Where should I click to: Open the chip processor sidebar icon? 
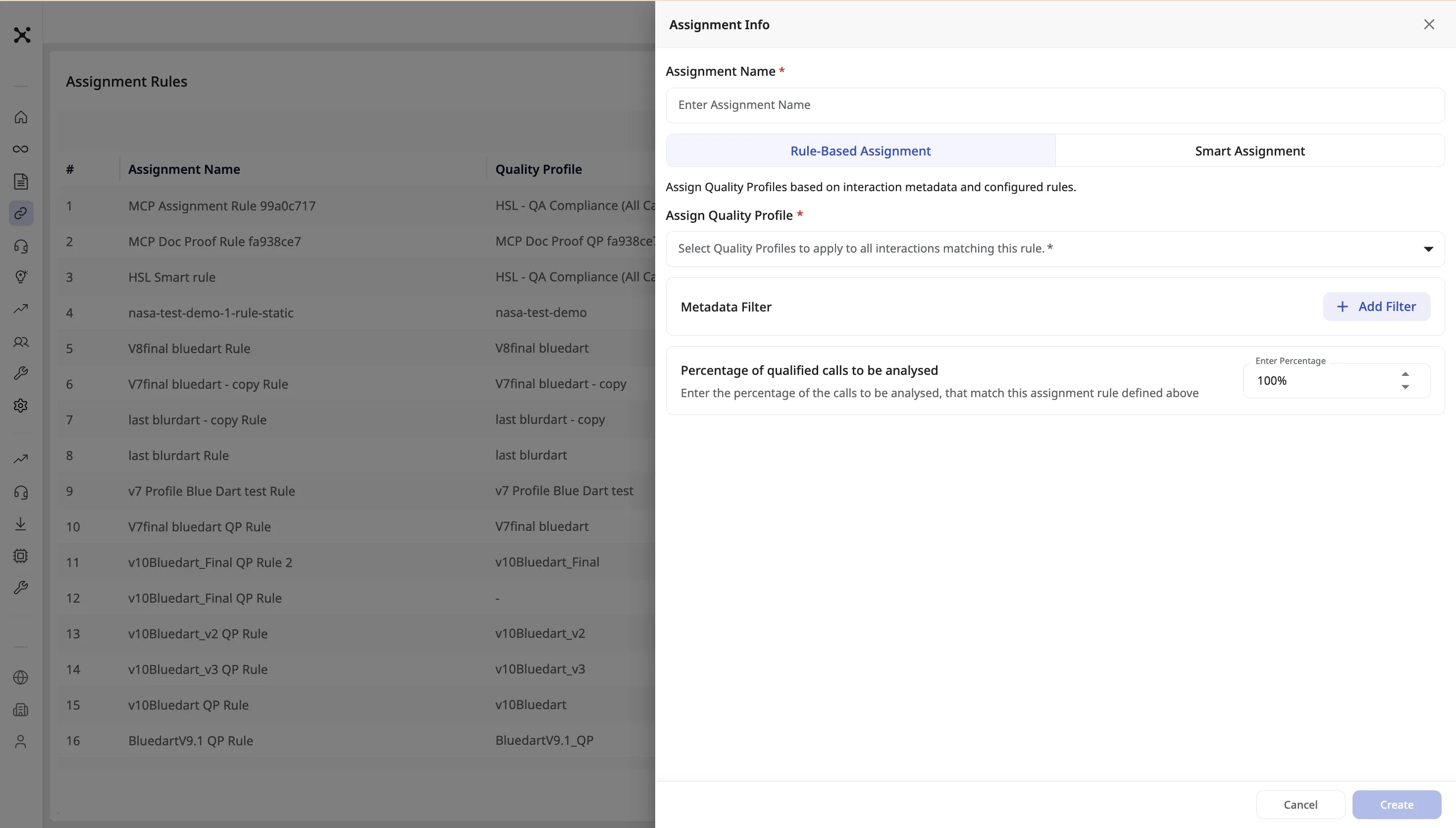21,556
